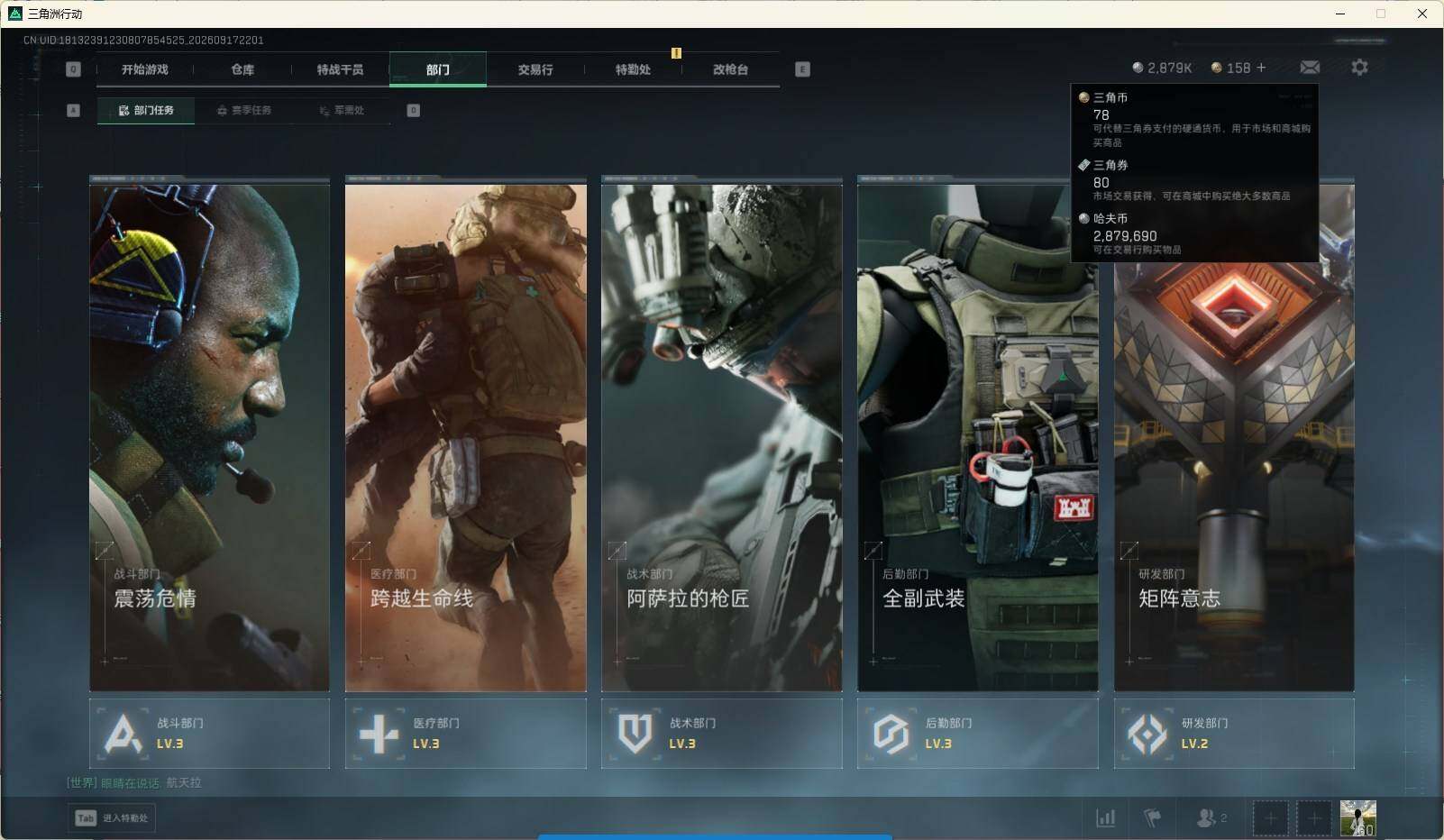Click the A key hint icon

click(74, 110)
